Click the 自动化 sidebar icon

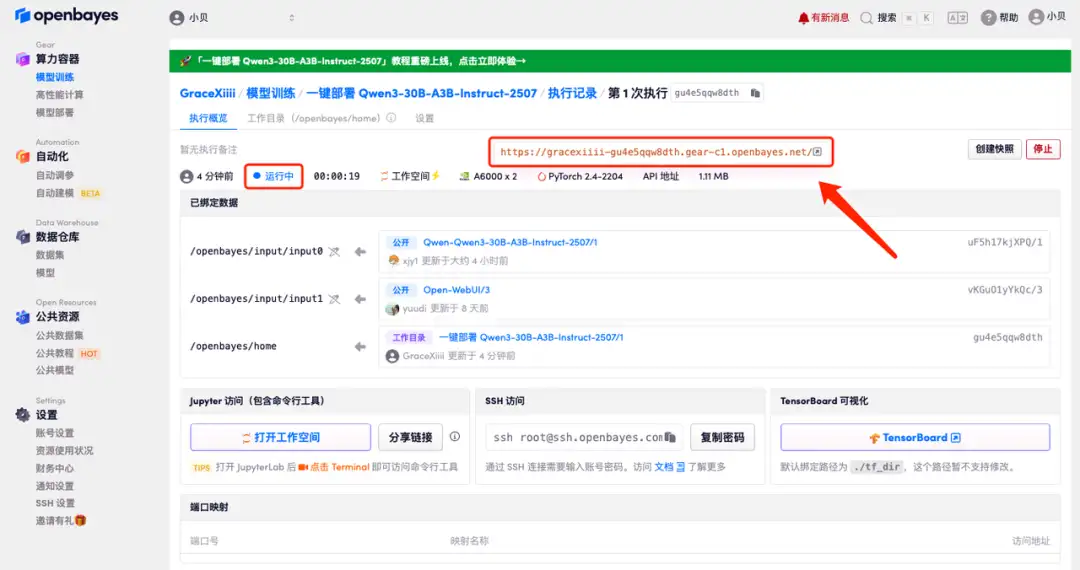pos(23,156)
